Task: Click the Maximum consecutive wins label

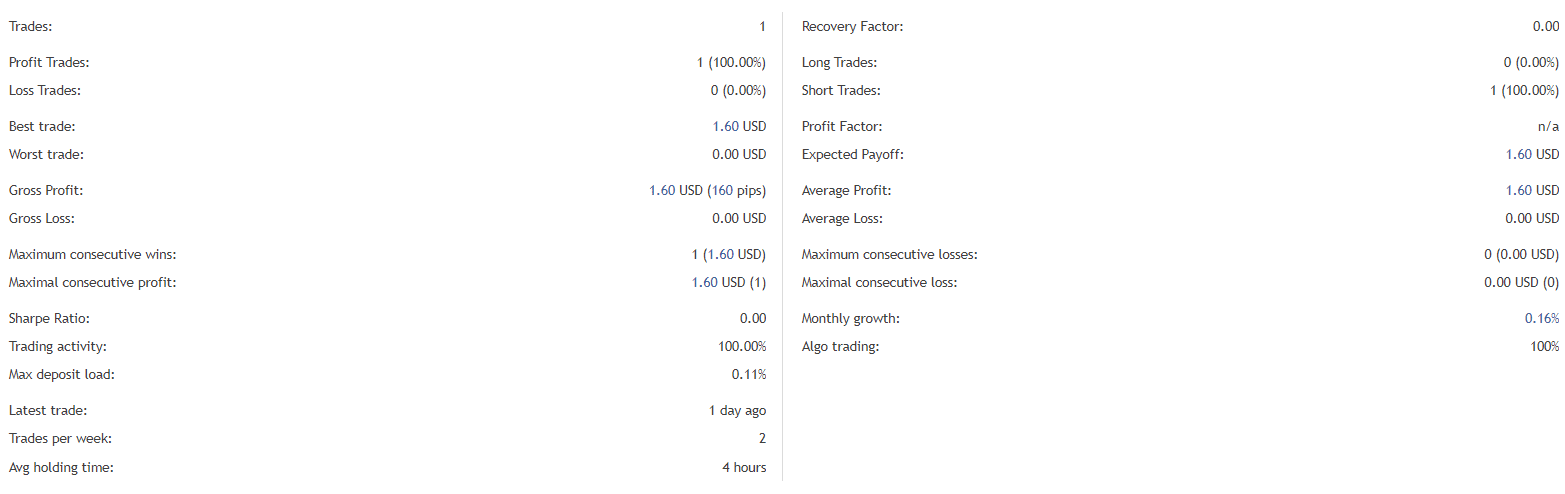Action: pyautogui.click(x=92, y=255)
